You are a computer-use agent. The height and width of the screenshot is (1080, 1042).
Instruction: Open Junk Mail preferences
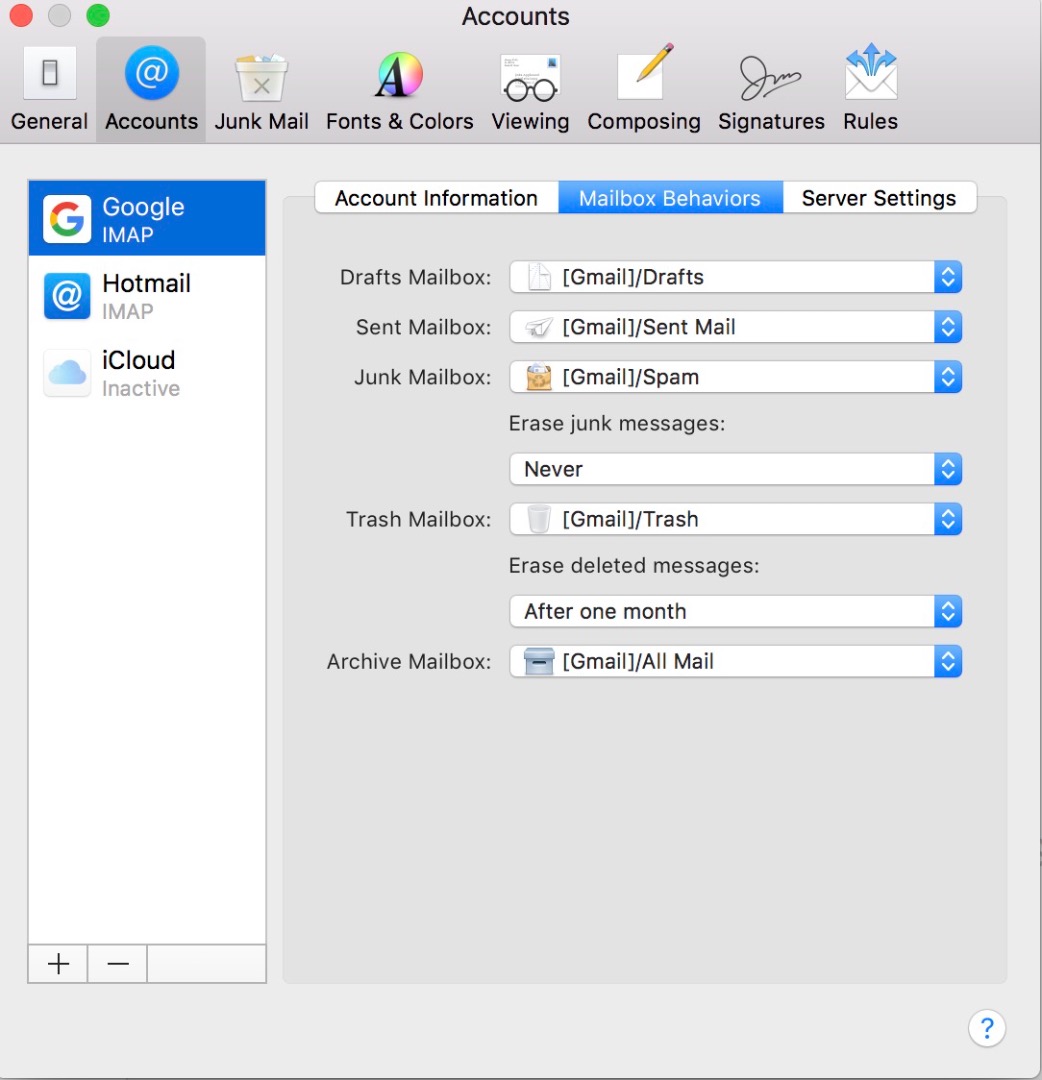pos(261,90)
